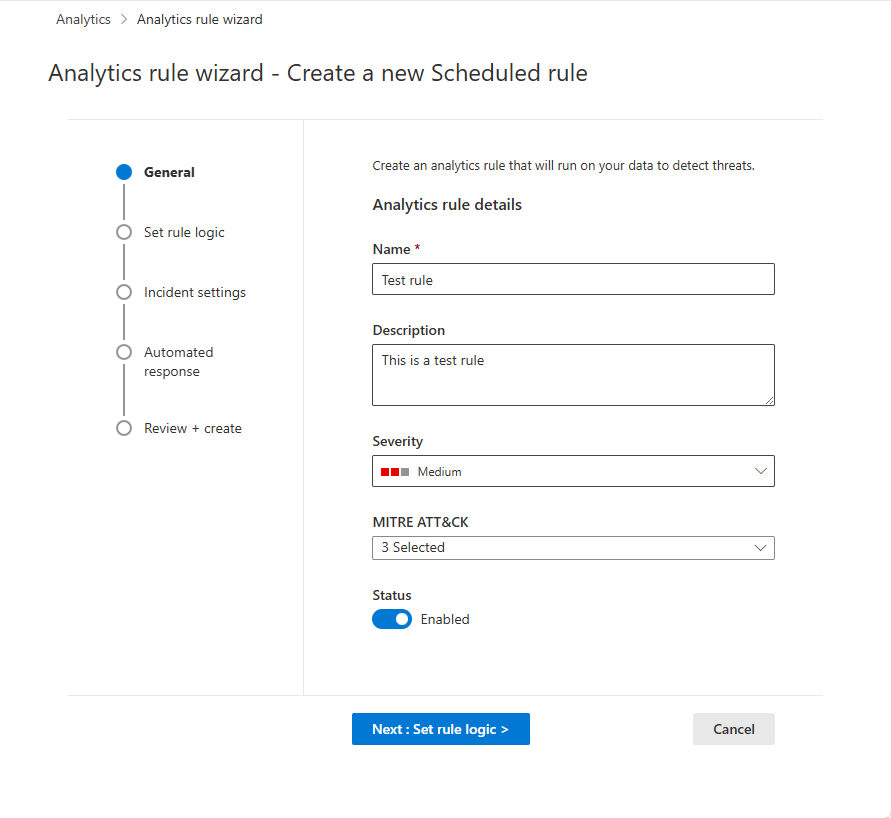
Task: Open the Severity dropdown showing Medium
Action: point(573,470)
